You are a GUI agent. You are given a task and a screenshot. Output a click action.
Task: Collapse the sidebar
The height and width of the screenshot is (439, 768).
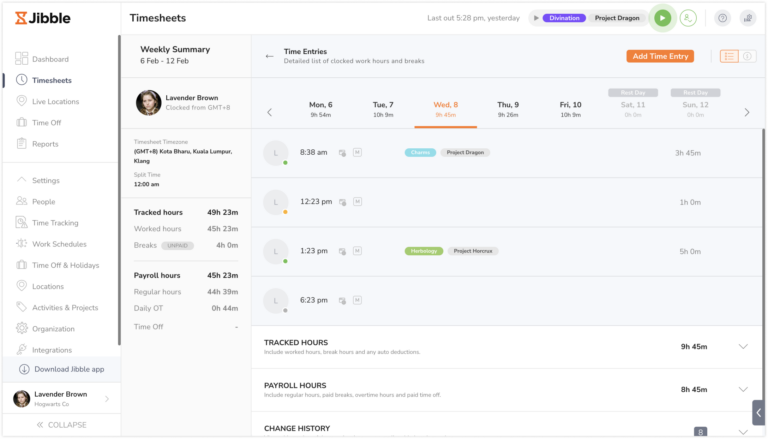click(x=62, y=425)
